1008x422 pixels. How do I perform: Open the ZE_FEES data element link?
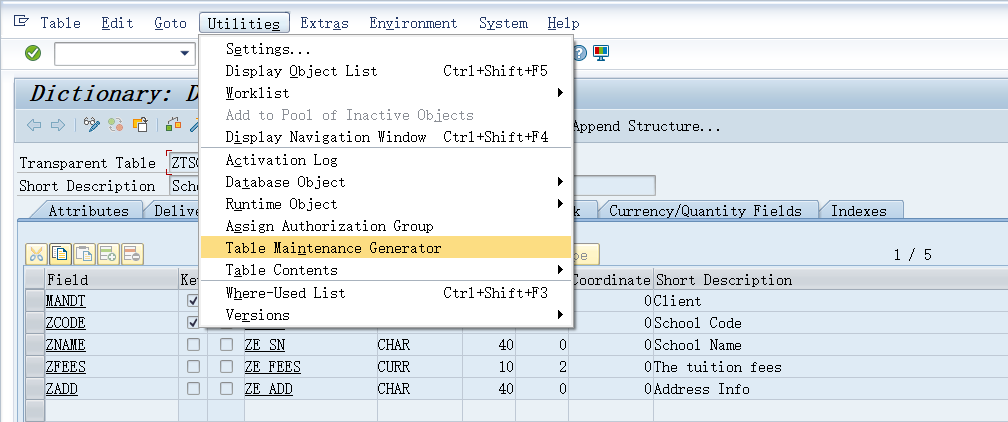tap(272, 366)
